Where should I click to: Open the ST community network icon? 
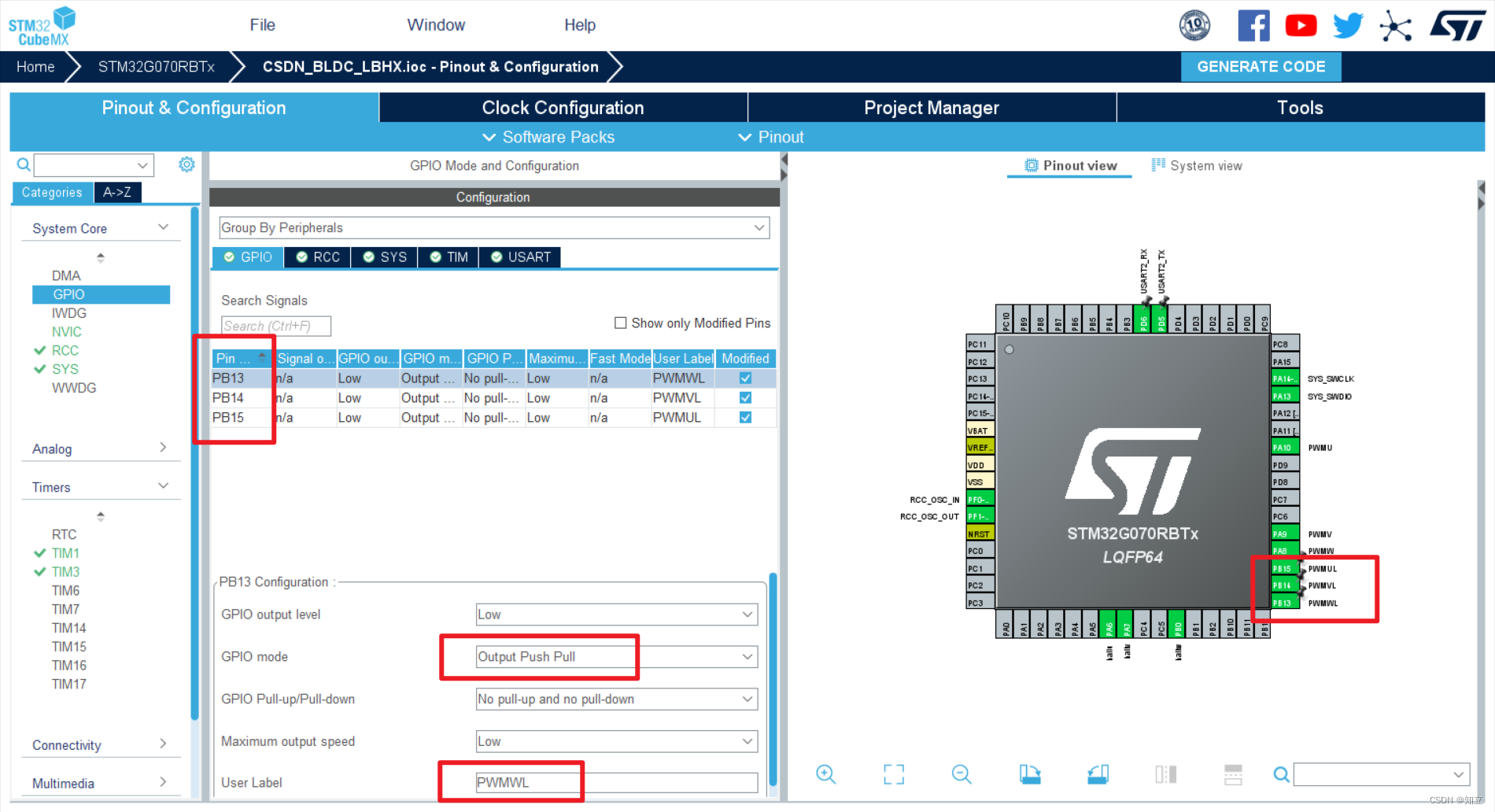click(1395, 25)
